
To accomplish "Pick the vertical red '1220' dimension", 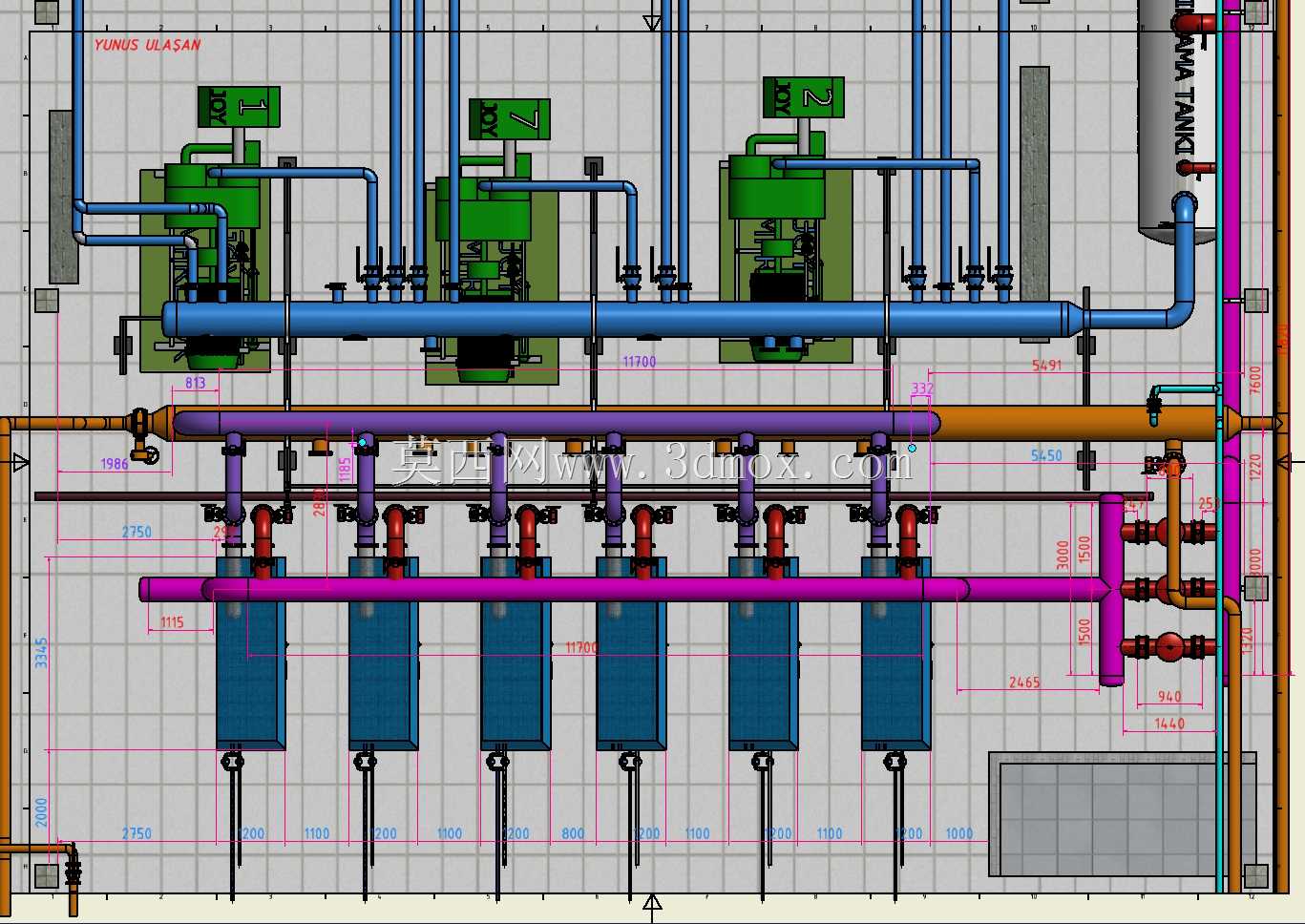I will [1255, 467].
